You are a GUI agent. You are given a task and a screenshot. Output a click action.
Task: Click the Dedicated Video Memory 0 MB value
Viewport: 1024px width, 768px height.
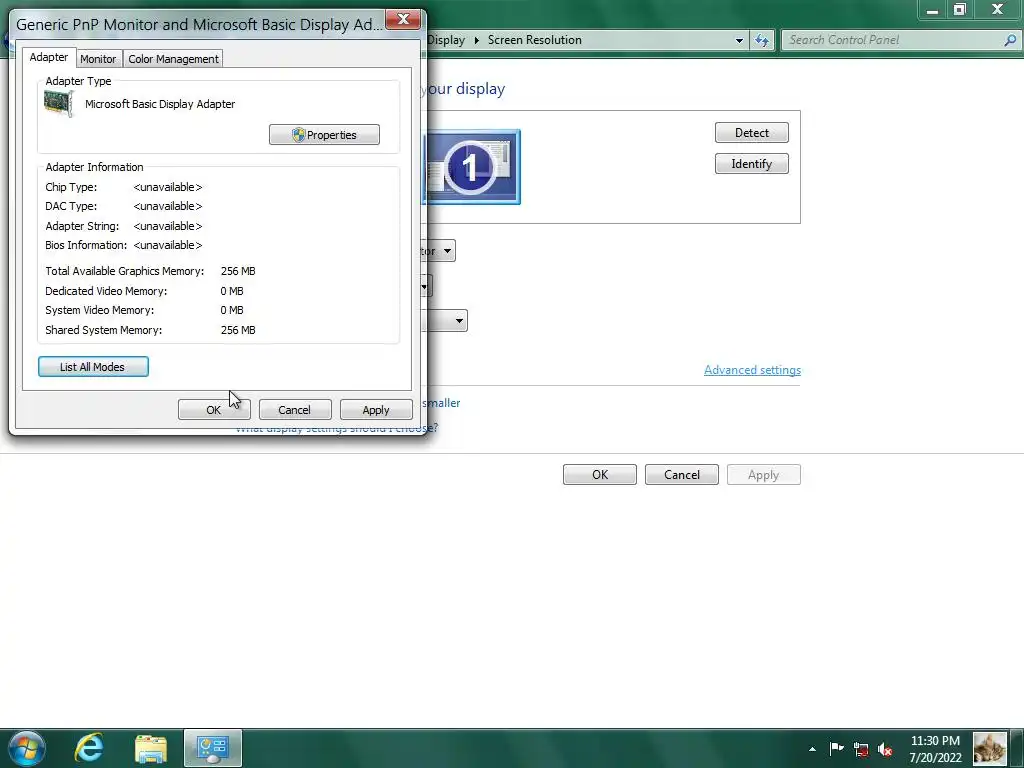coord(232,291)
